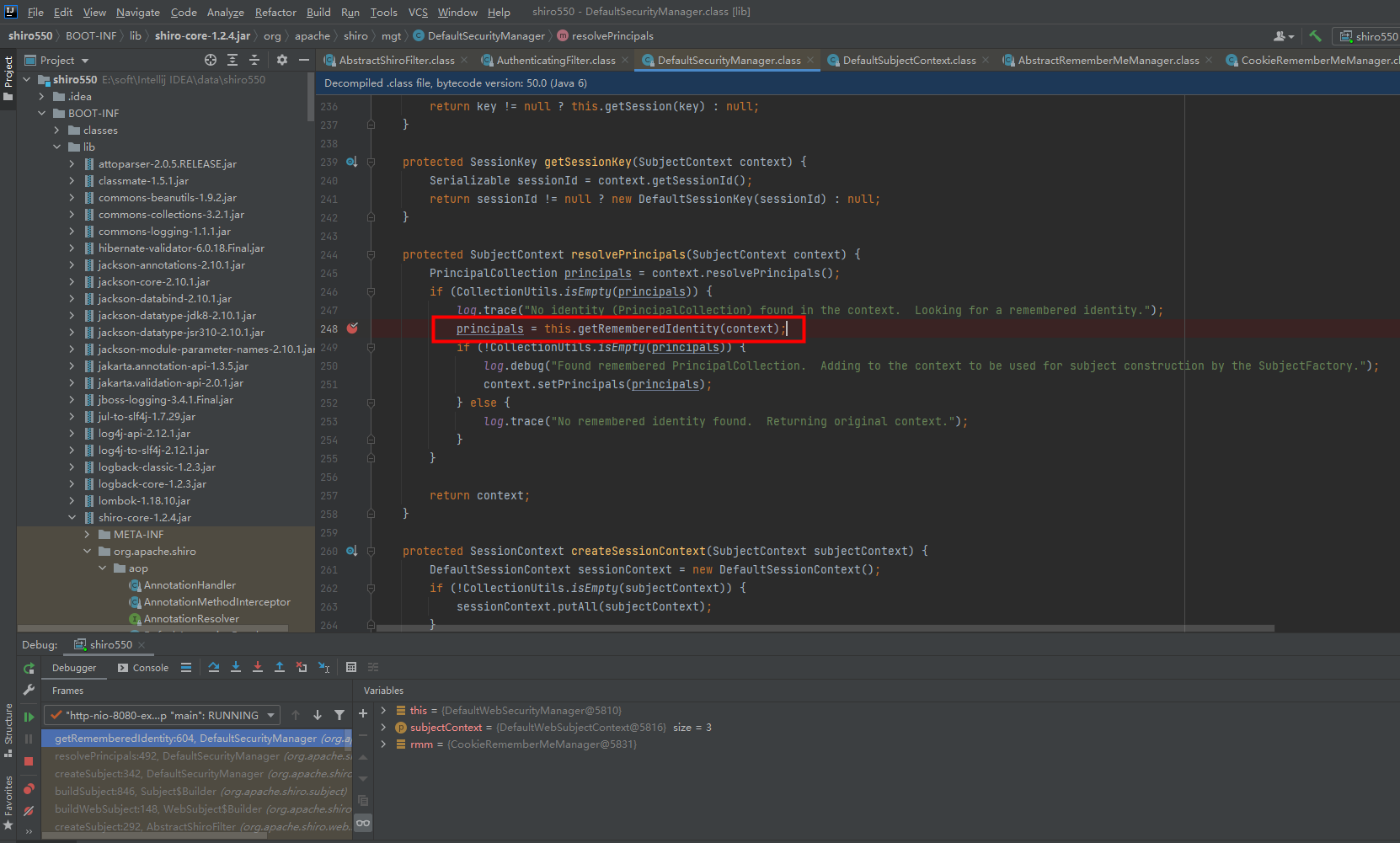
Task: Expand the META-INF folder
Action: (88, 534)
